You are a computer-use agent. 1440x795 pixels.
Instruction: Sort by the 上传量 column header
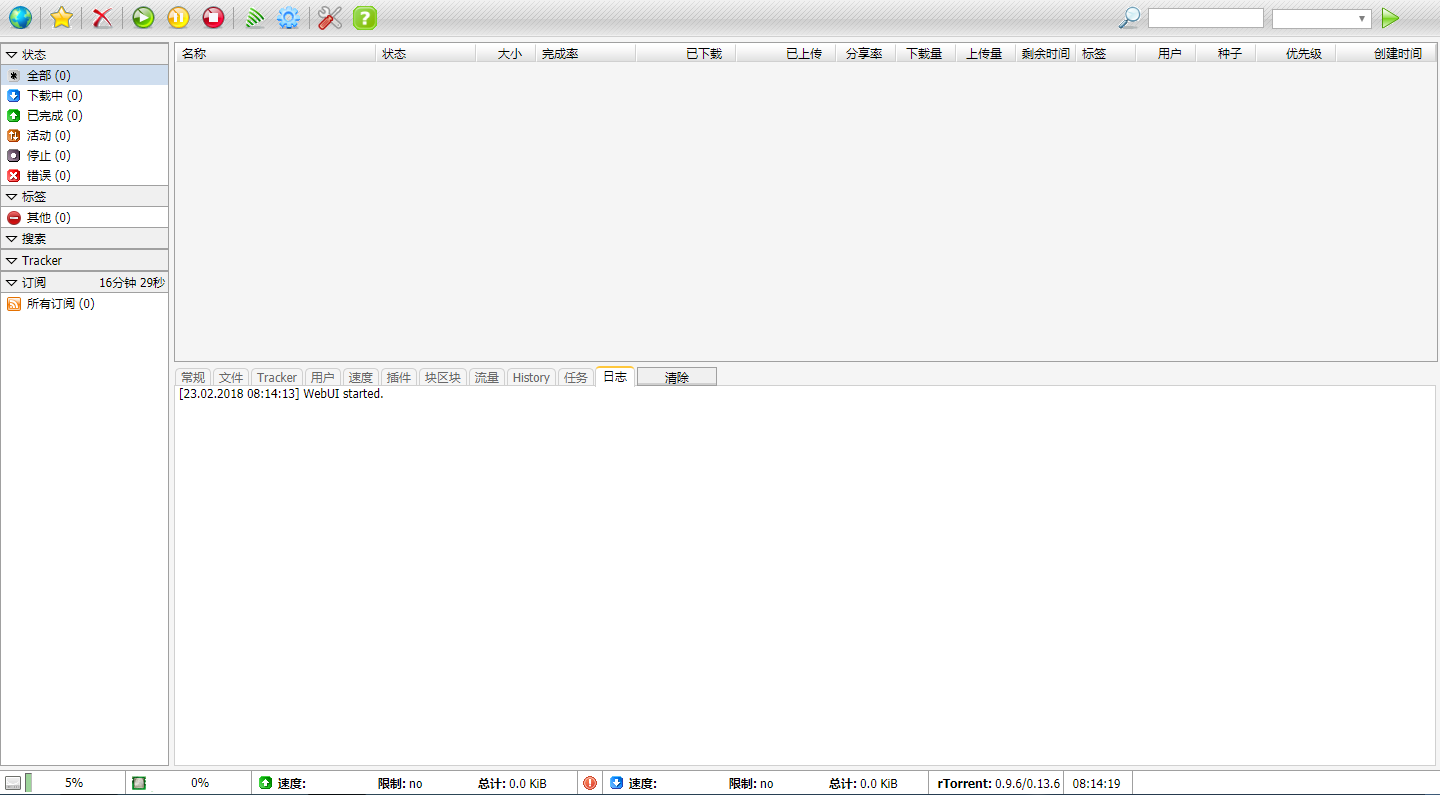pos(986,54)
